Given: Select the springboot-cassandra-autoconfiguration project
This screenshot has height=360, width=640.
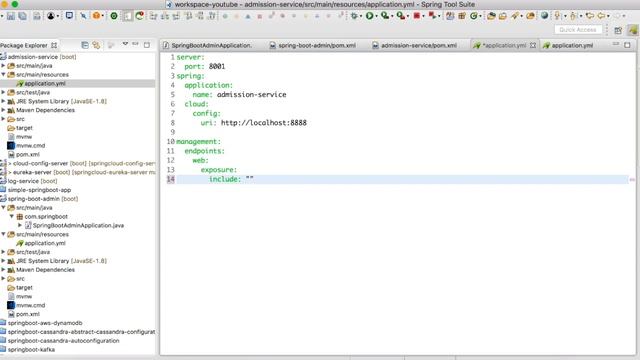Looking at the screenshot, I should 60,340.
